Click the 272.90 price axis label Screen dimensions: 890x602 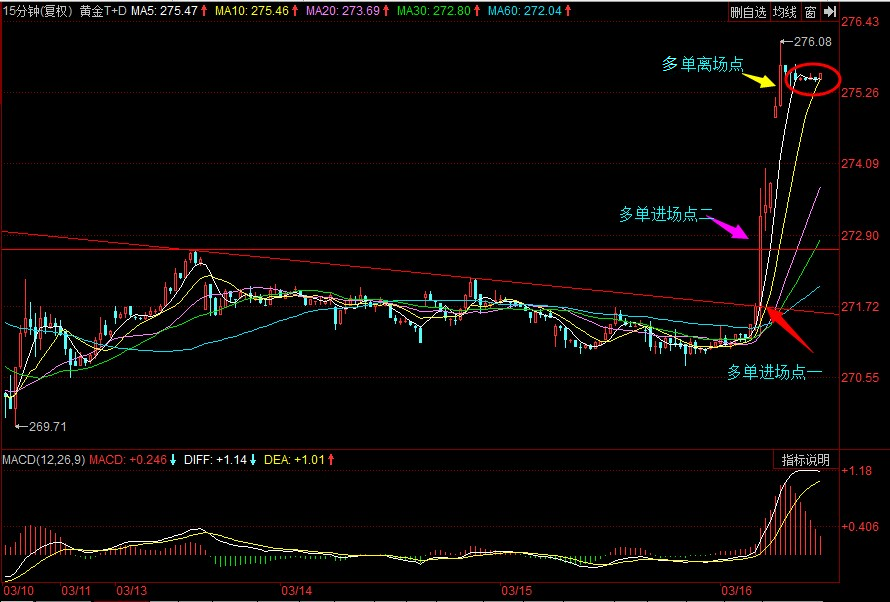pyautogui.click(x=860, y=235)
